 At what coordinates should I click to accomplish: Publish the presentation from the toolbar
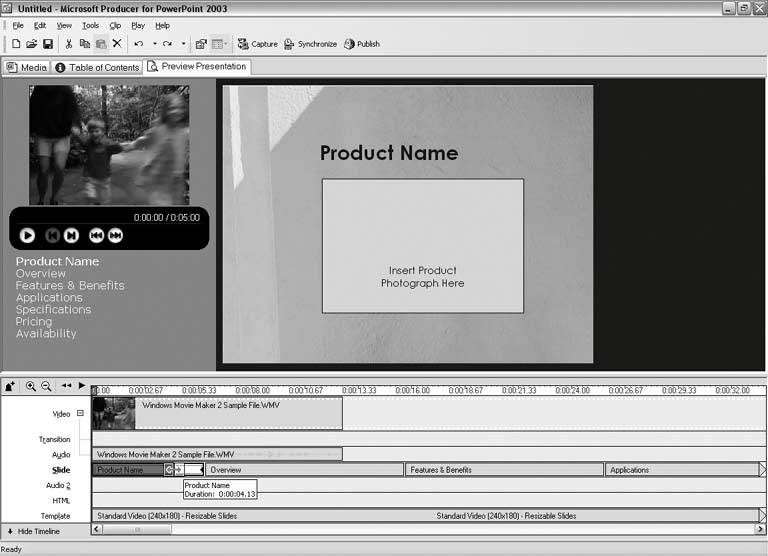click(361, 44)
